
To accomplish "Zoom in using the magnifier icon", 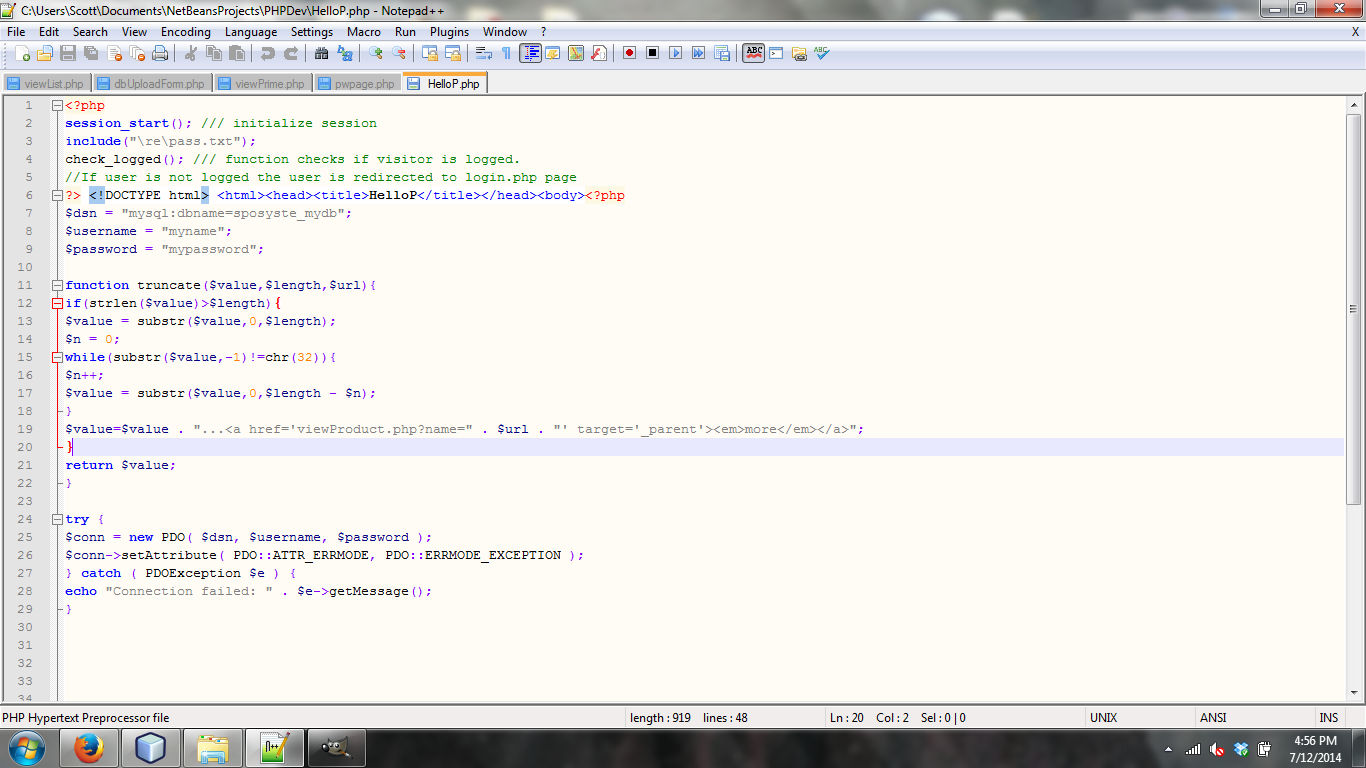I will click(x=375, y=53).
